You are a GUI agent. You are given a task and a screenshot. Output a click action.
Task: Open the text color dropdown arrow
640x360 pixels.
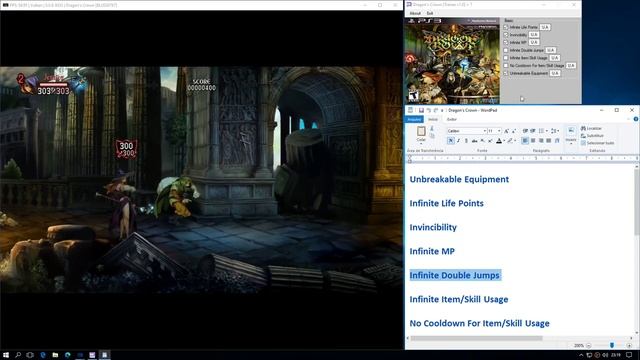pos(504,141)
